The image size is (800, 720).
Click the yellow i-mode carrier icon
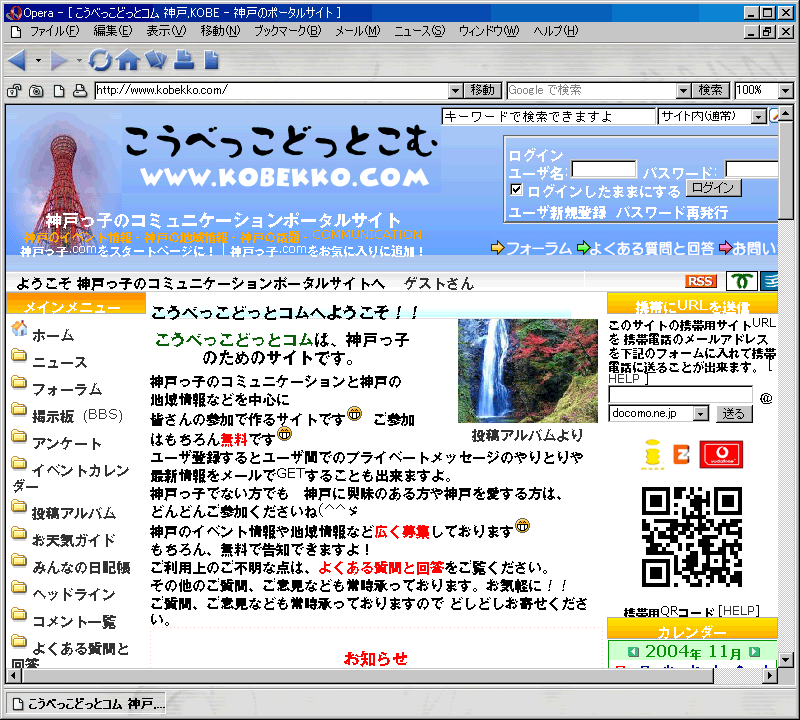tap(653, 454)
